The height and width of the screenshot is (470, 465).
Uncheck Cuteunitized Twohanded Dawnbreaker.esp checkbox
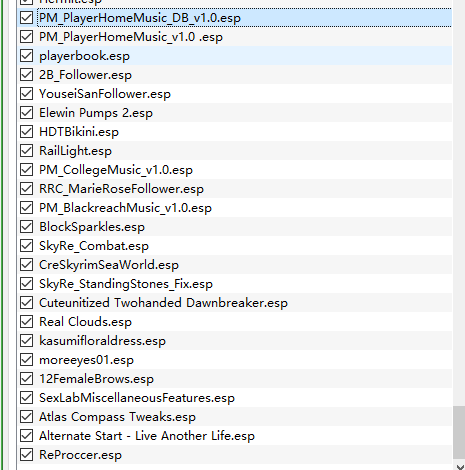(x=26, y=303)
